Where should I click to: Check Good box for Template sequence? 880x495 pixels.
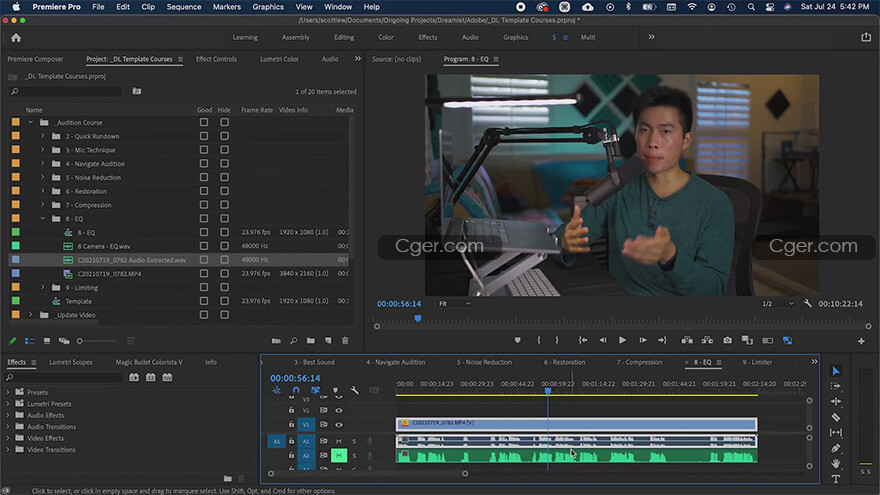click(204, 301)
